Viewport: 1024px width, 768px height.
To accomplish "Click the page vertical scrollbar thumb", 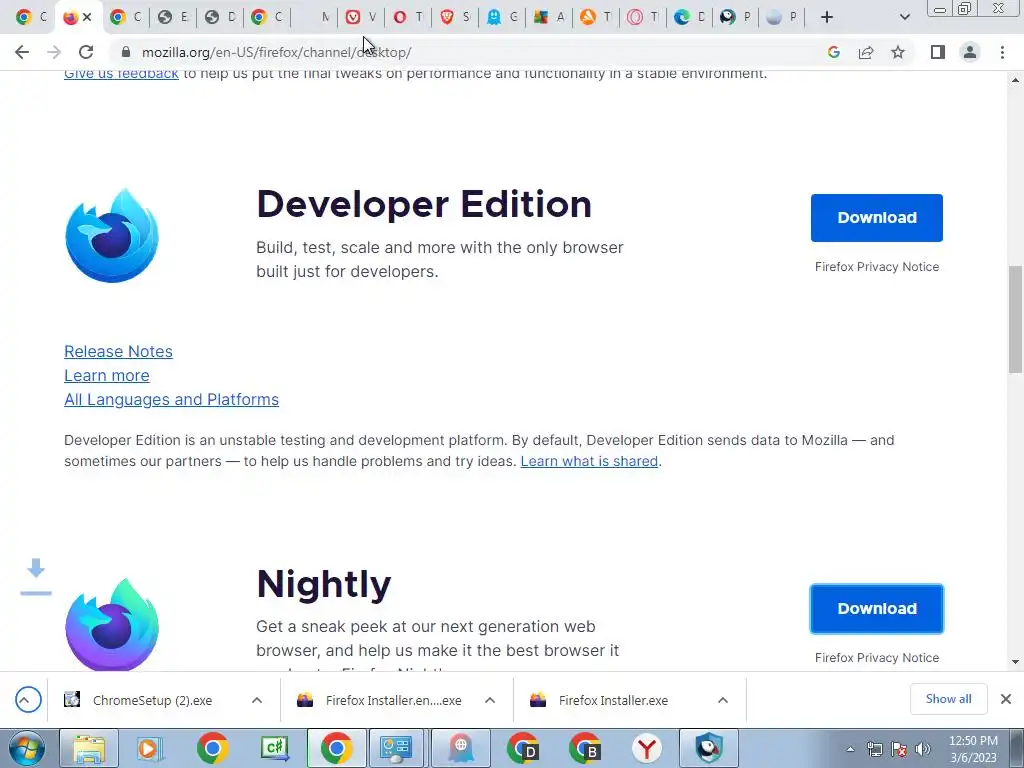I will pos(1015,319).
